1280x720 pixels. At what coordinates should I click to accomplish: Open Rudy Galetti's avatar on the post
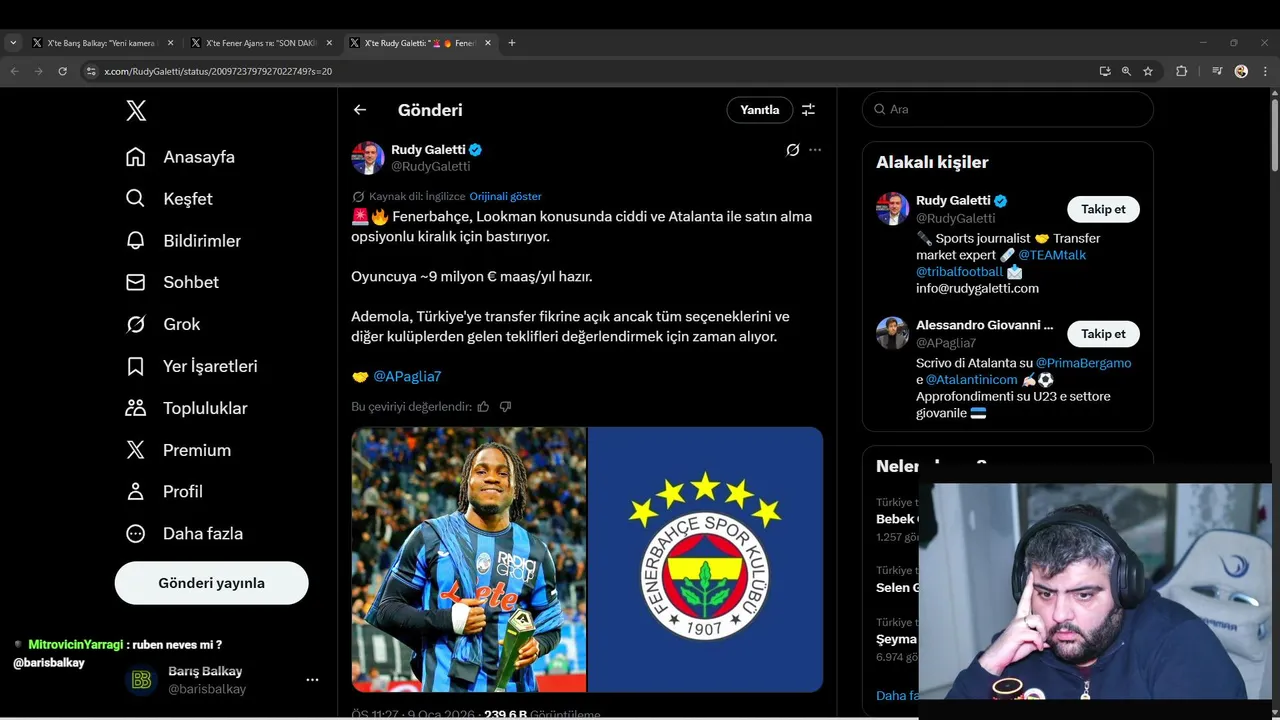click(368, 158)
